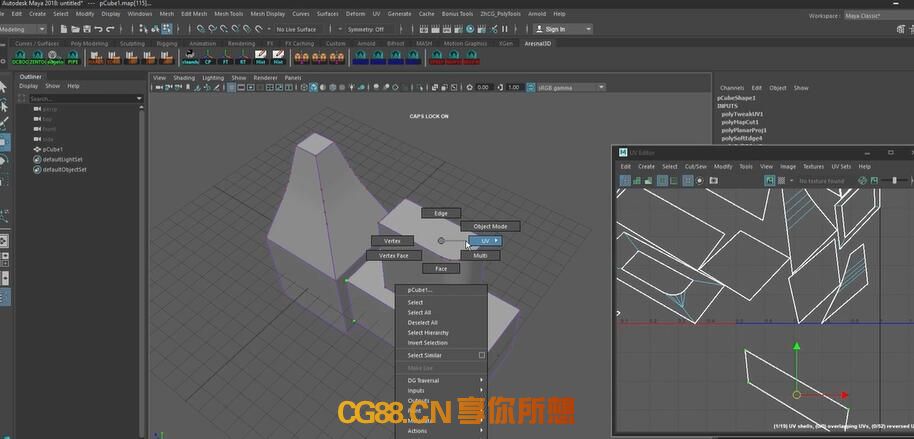Select polyPlanarProj1 in channel box inputs
This screenshot has width=914, height=439.
(744, 130)
